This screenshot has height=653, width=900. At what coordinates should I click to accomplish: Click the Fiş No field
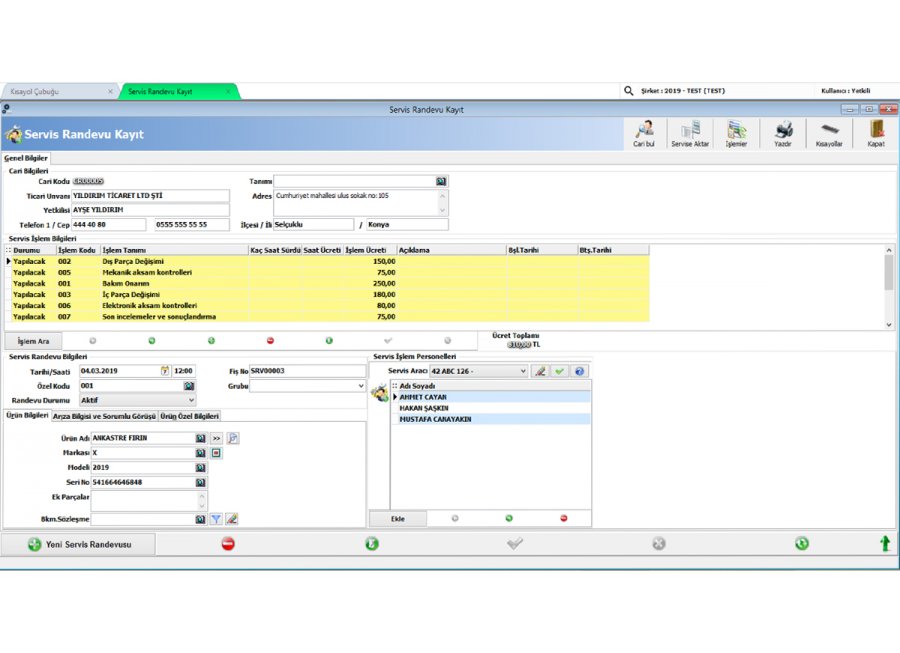tap(308, 371)
